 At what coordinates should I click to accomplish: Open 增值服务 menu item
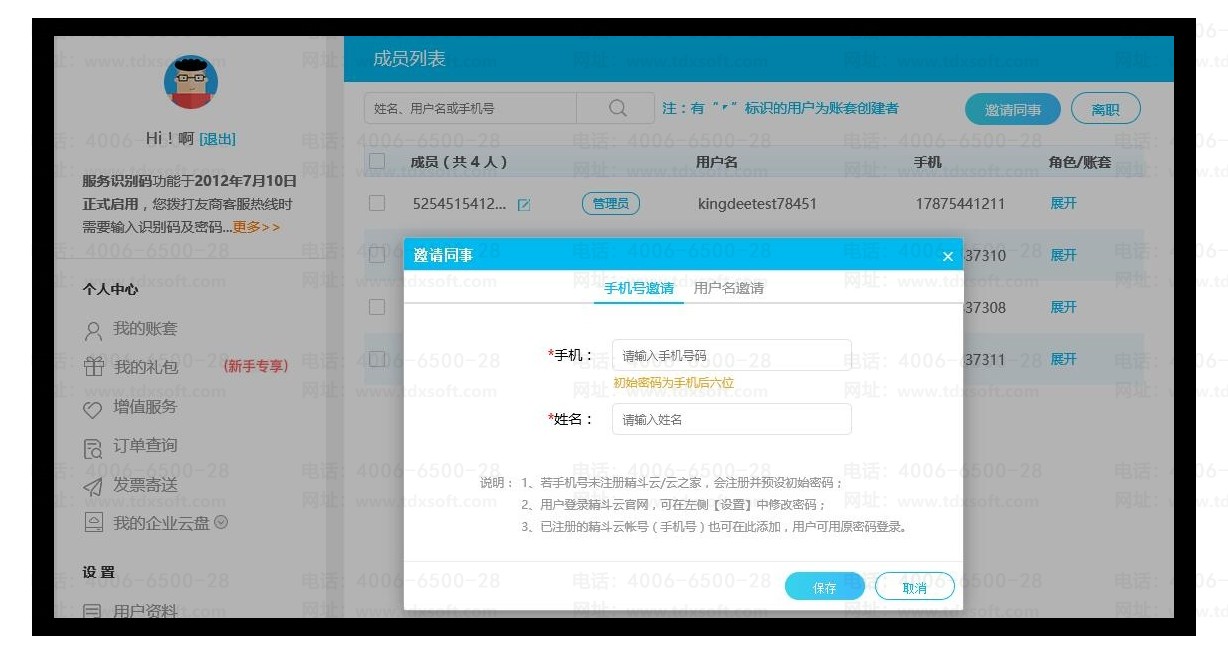pyautogui.click(x=145, y=406)
